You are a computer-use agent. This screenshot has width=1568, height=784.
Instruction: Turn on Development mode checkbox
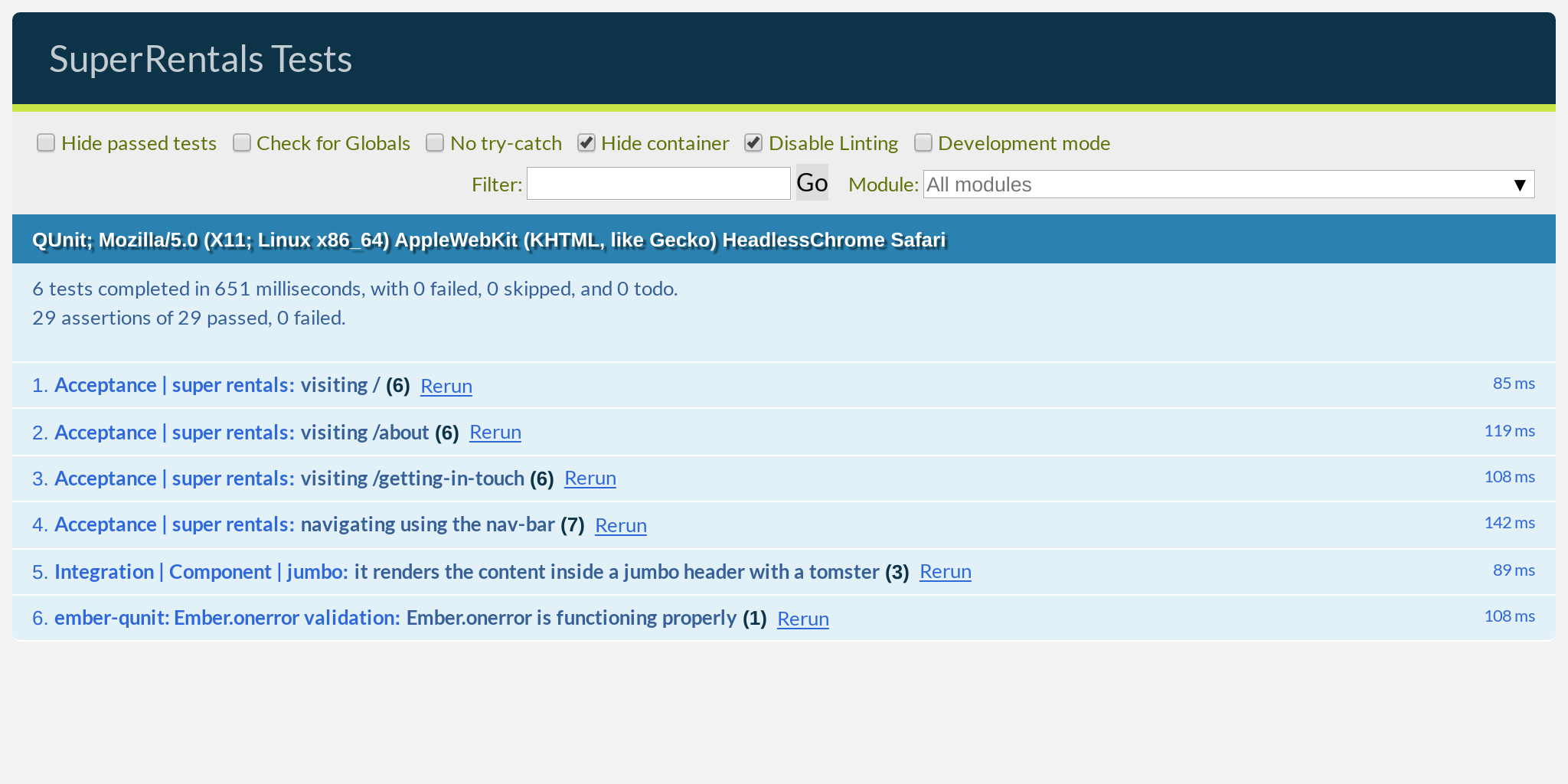pos(923,143)
